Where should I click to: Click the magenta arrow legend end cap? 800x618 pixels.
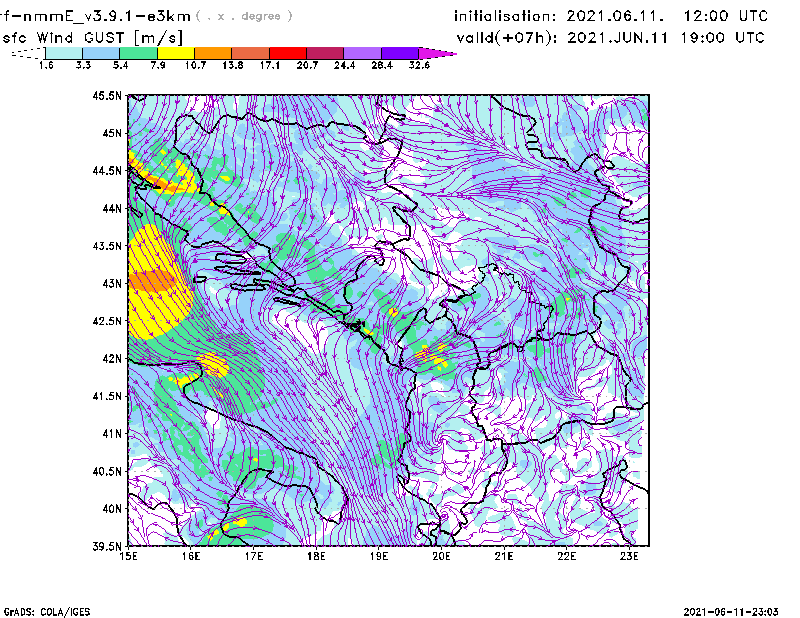click(437, 53)
